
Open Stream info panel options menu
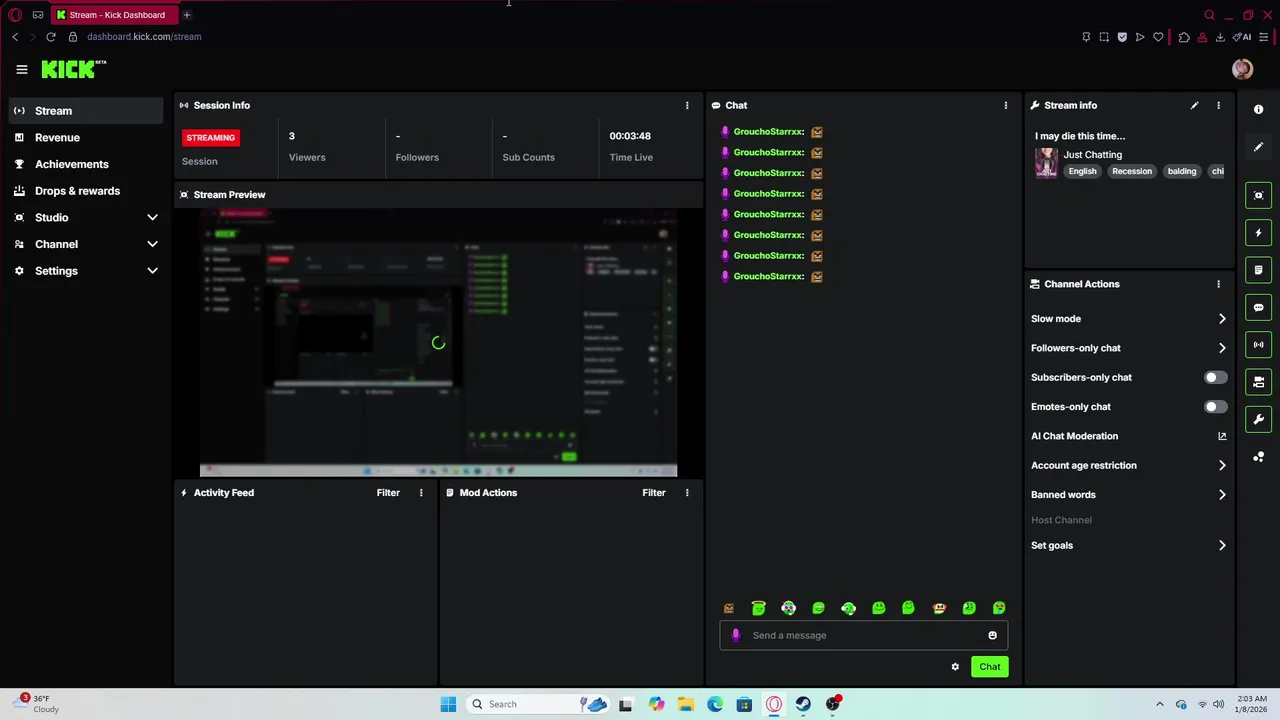[x=1218, y=105]
